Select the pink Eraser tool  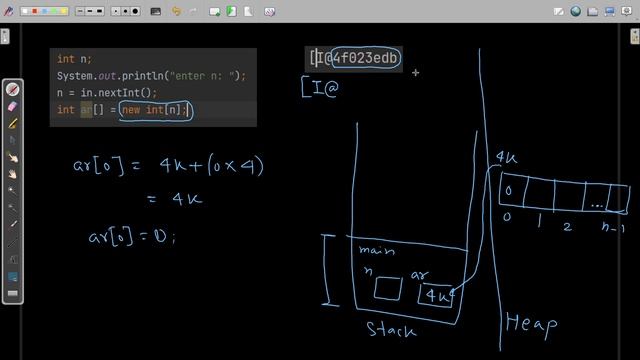[x=13, y=107]
